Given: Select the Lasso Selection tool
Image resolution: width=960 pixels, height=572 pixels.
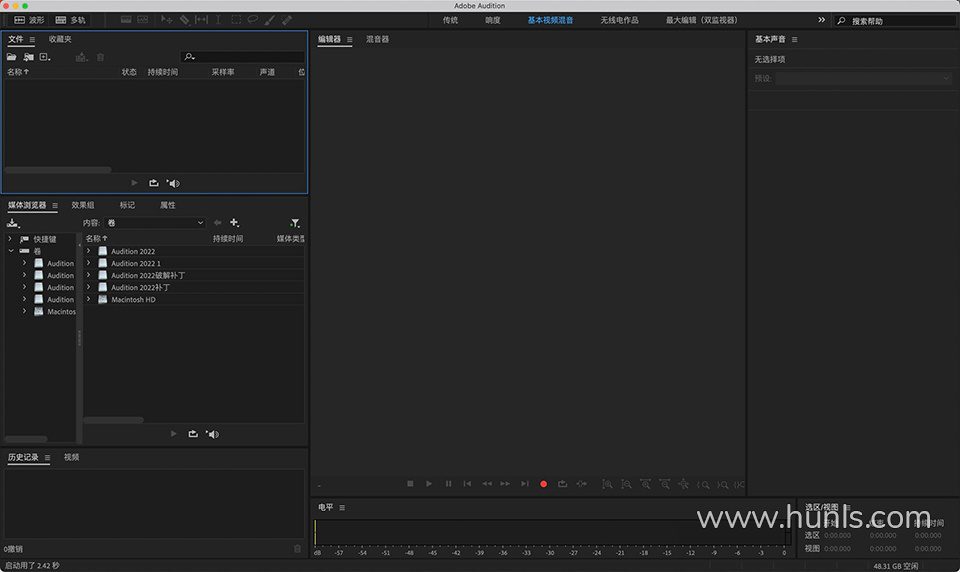Looking at the screenshot, I should (x=253, y=20).
